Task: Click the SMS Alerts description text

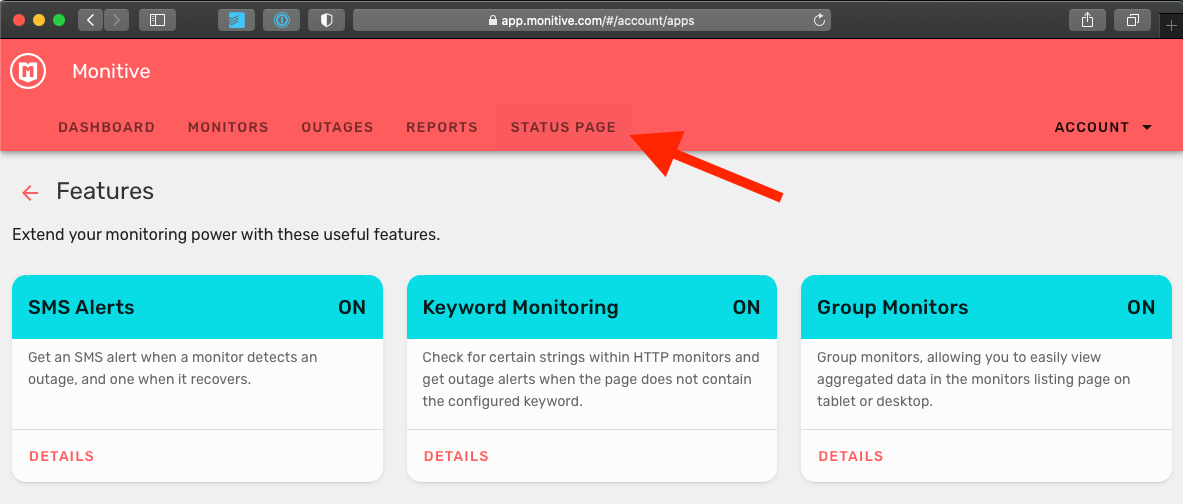Action: pos(173,368)
